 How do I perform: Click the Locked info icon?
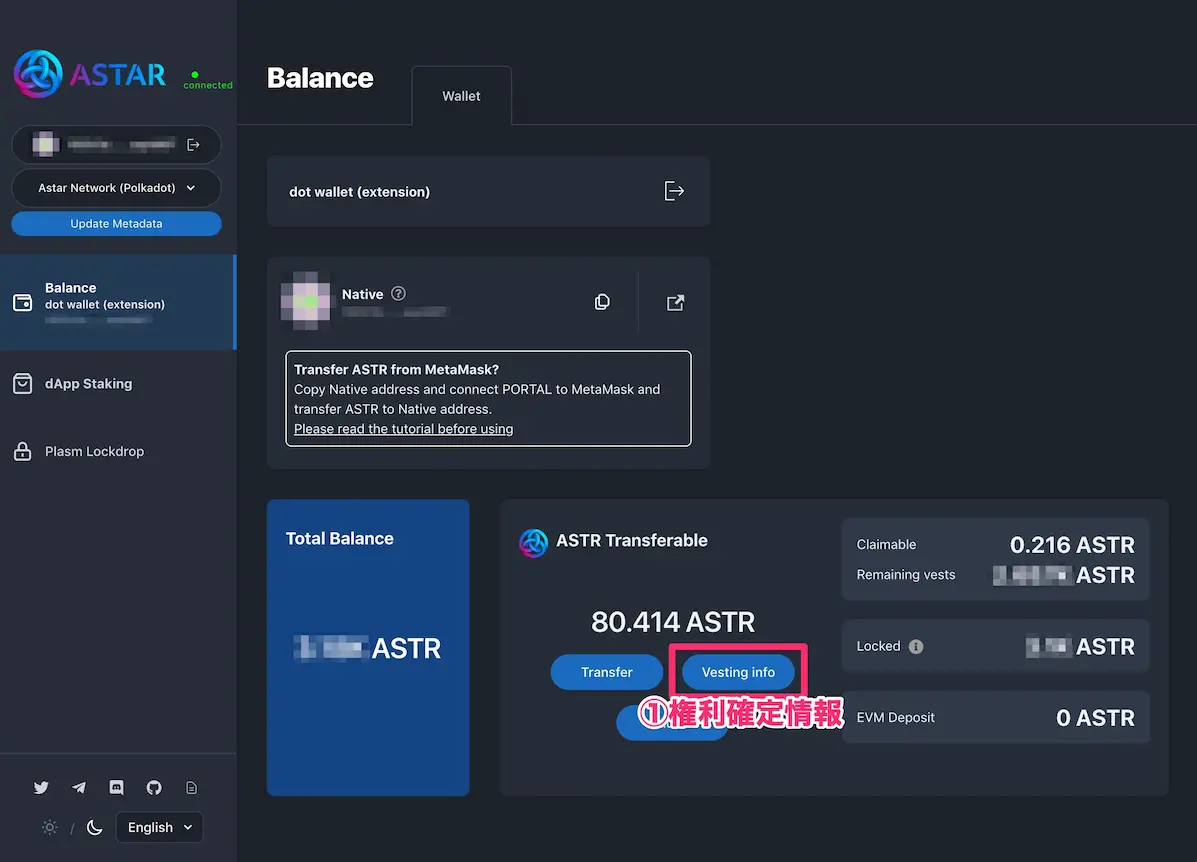pyautogui.click(x=916, y=647)
